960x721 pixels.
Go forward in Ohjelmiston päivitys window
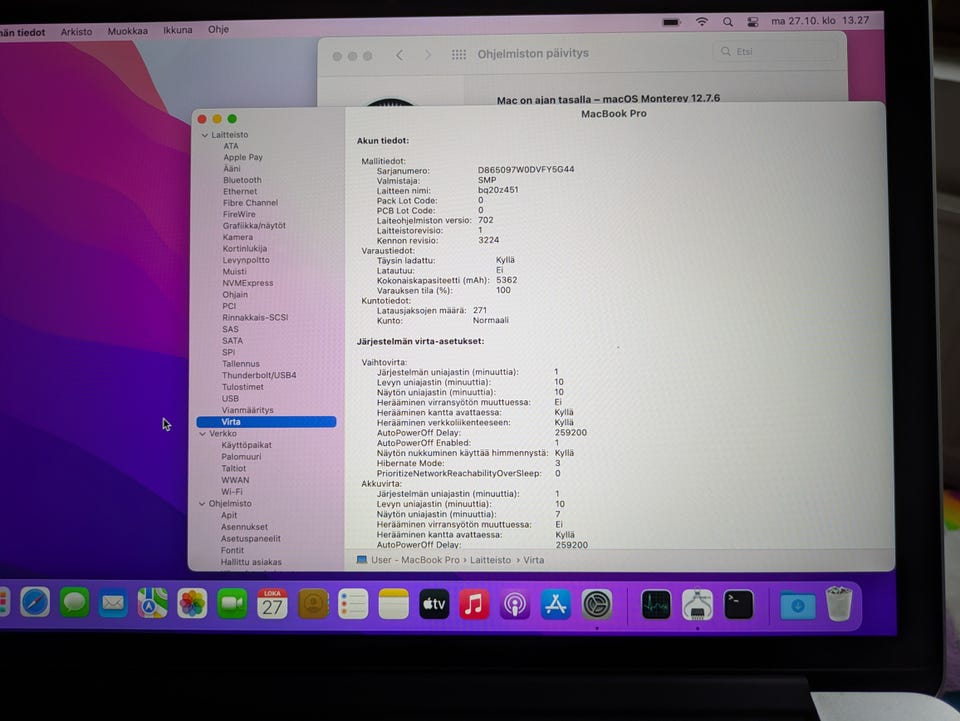tap(427, 55)
